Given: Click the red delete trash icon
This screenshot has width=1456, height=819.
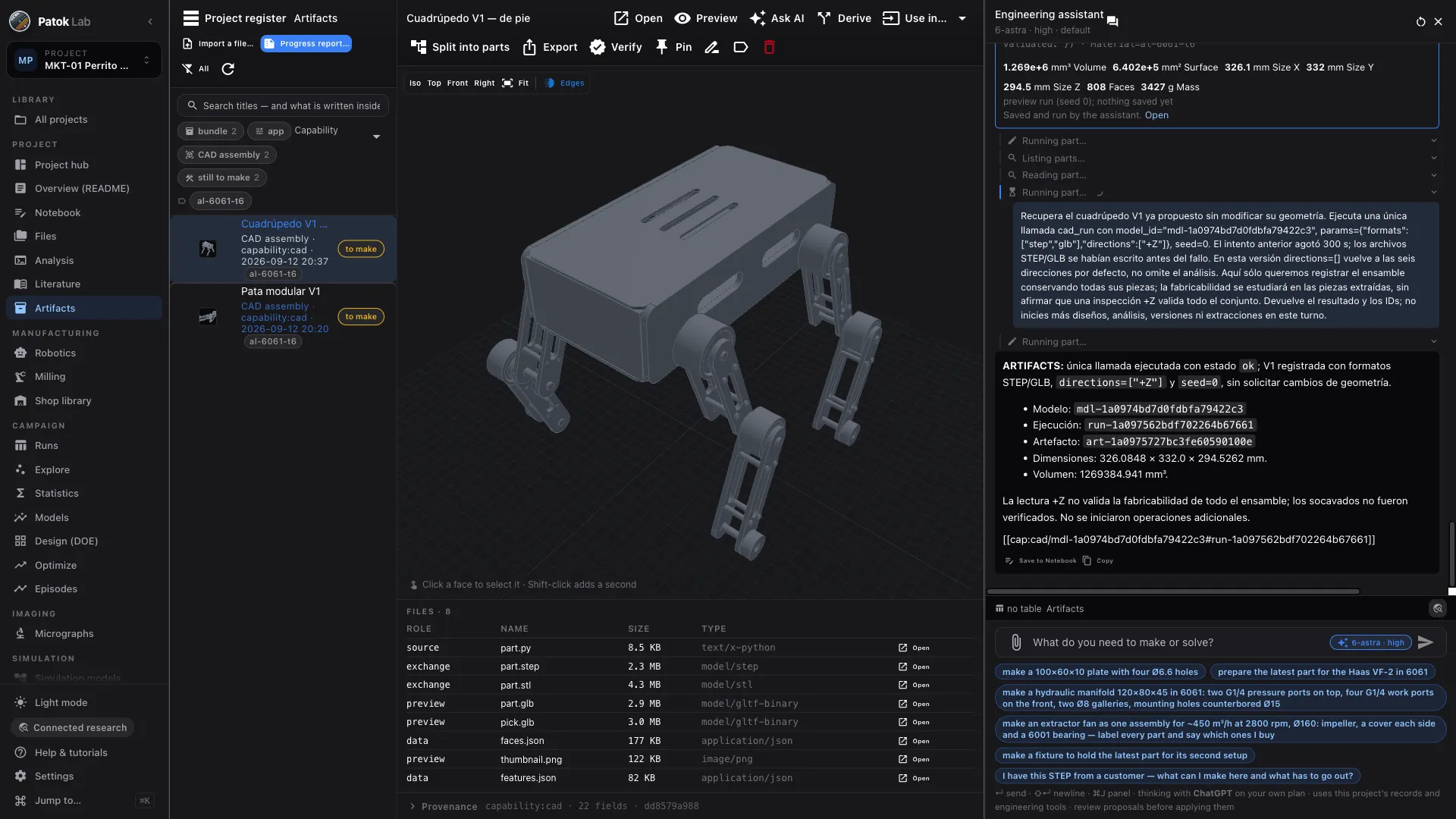Looking at the screenshot, I should point(769,47).
